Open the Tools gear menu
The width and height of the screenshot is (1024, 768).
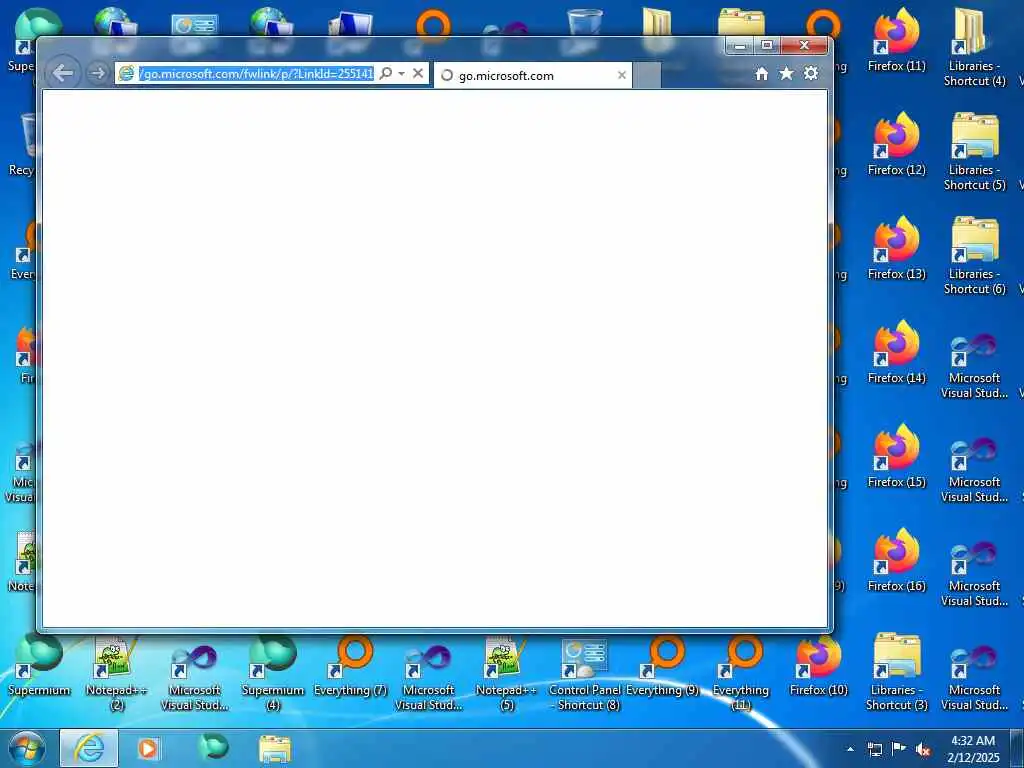[x=811, y=74]
